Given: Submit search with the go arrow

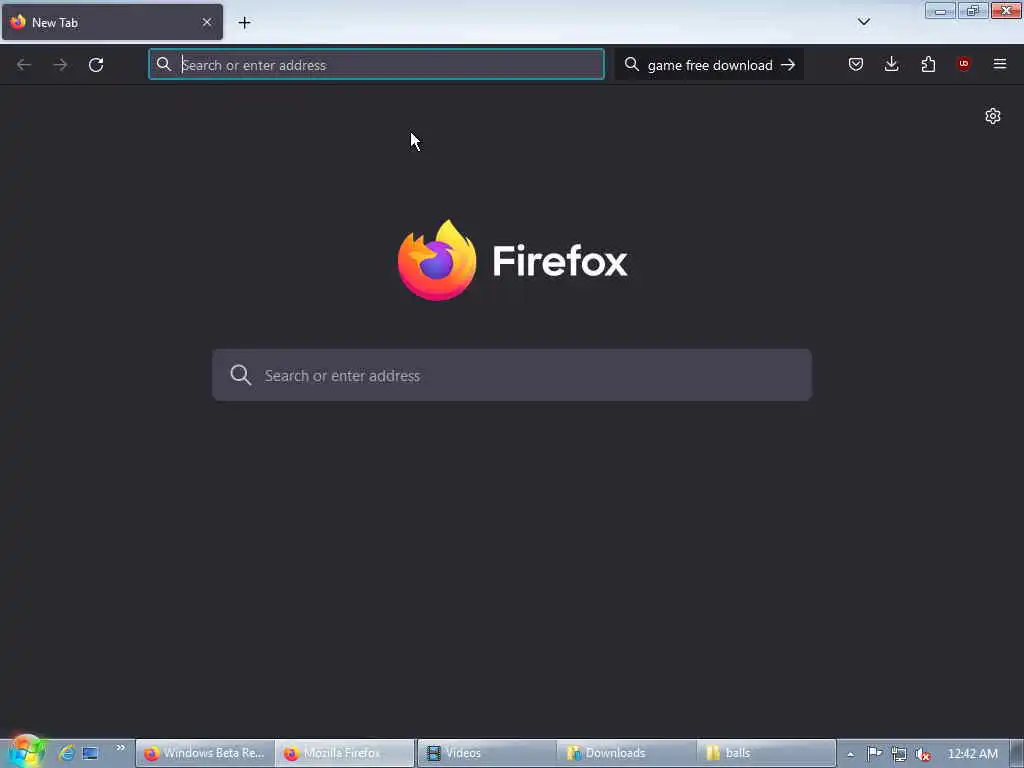Looking at the screenshot, I should pyautogui.click(x=788, y=65).
